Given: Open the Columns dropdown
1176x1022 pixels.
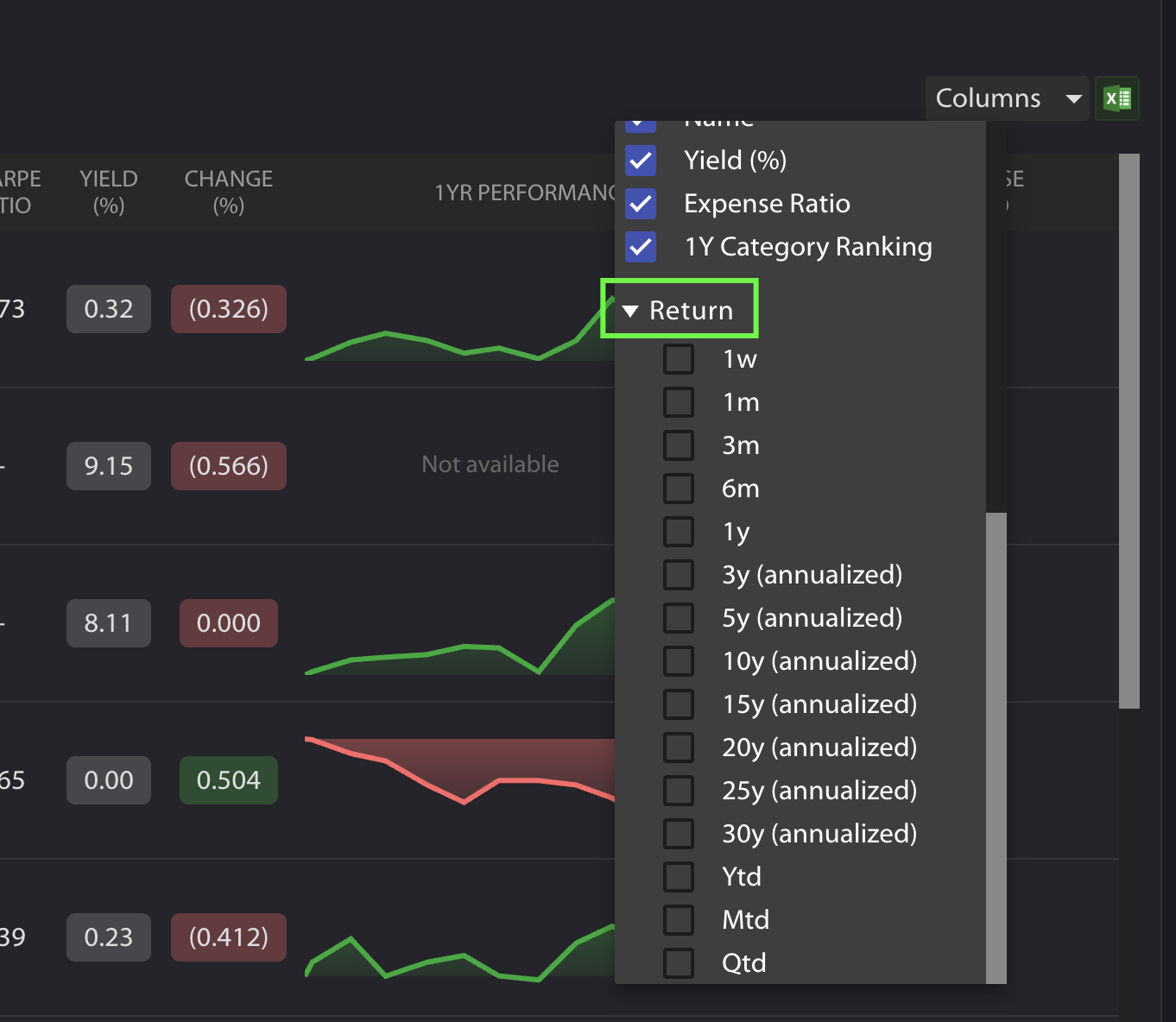Looking at the screenshot, I should pyautogui.click(x=1007, y=98).
